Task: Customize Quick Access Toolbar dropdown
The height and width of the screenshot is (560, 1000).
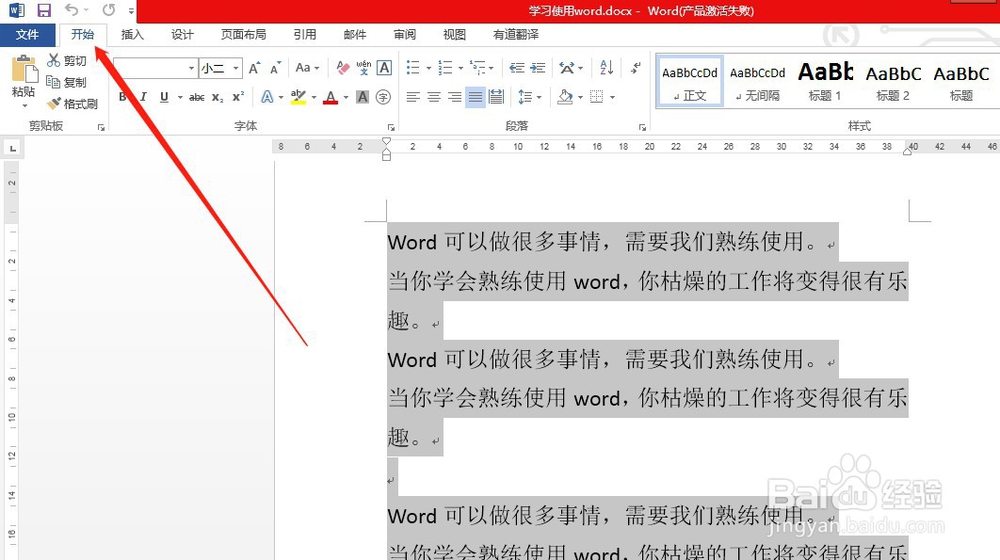Action: point(131,11)
